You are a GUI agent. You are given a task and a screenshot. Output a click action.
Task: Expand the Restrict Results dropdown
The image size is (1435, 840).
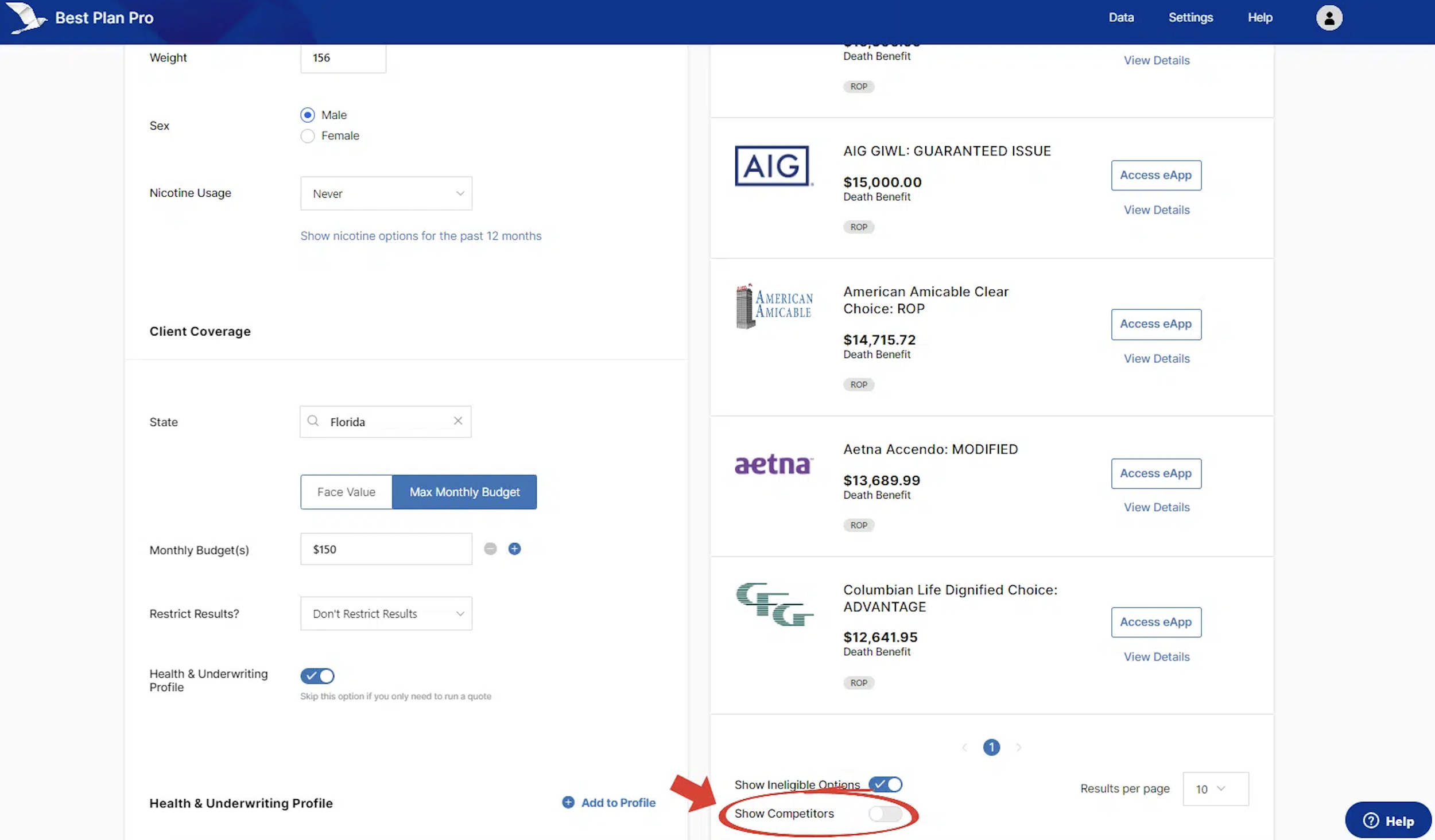pos(386,613)
